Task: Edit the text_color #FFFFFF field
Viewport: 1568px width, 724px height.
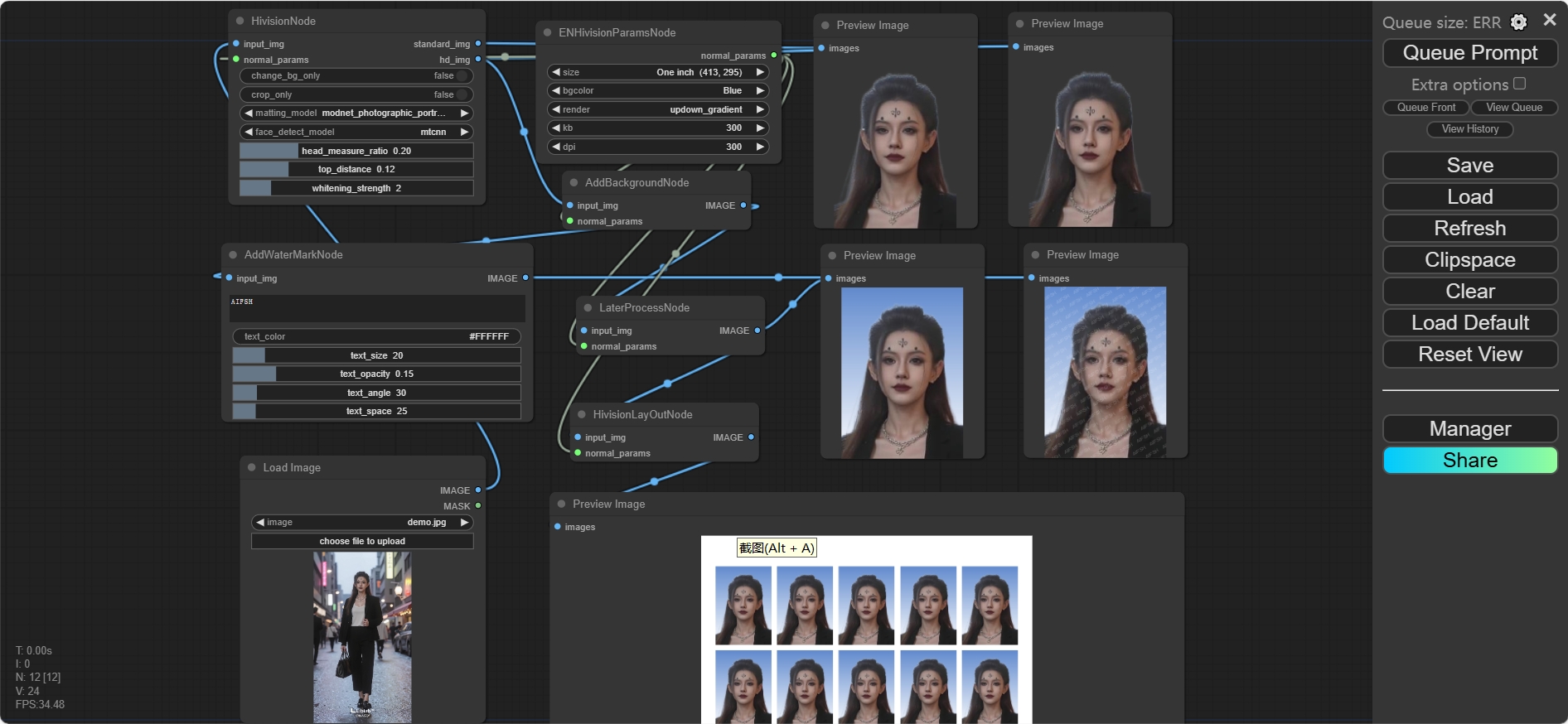Action: (x=377, y=336)
